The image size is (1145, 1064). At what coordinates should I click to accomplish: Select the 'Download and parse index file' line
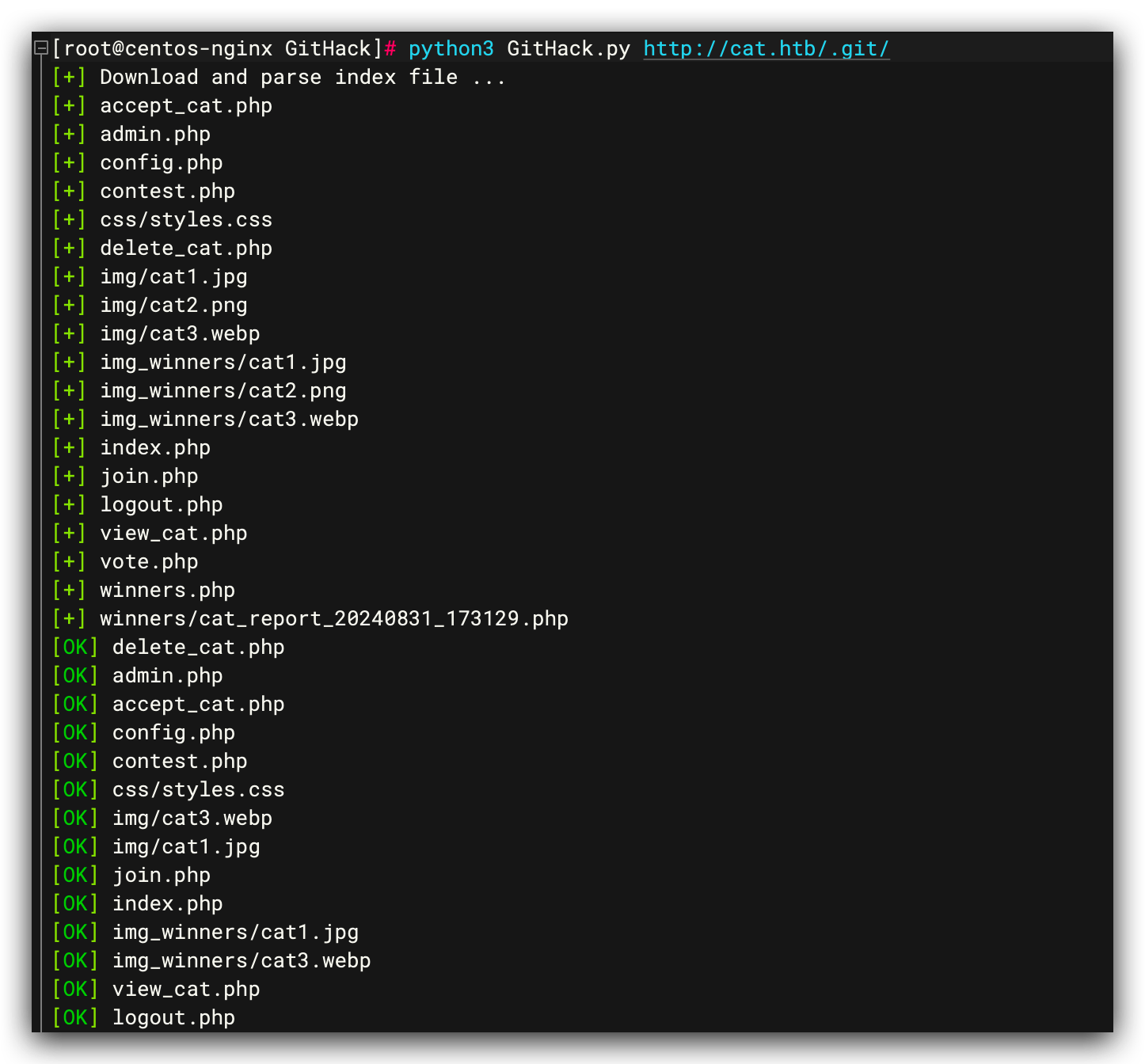click(x=302, y=78)
